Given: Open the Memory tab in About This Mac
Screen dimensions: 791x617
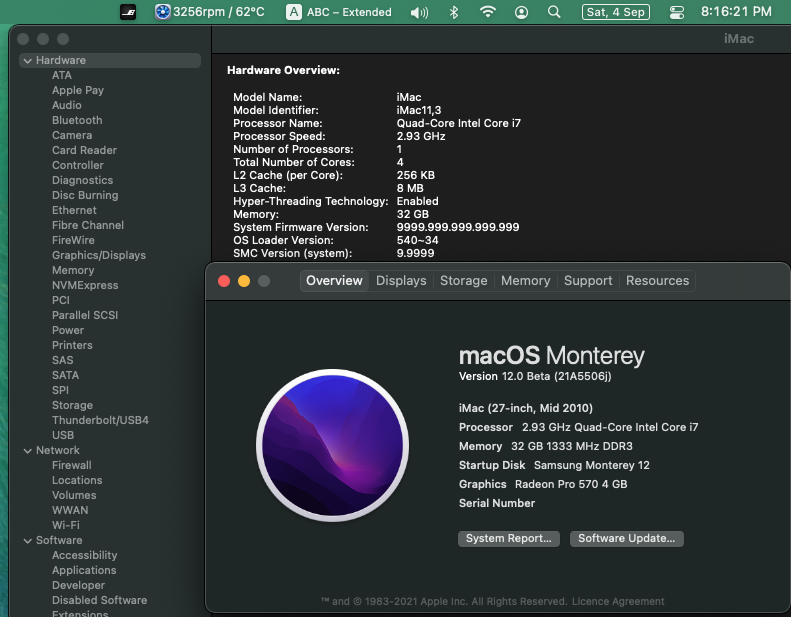Looking at the screenshot, I should [x=525, y=281].
